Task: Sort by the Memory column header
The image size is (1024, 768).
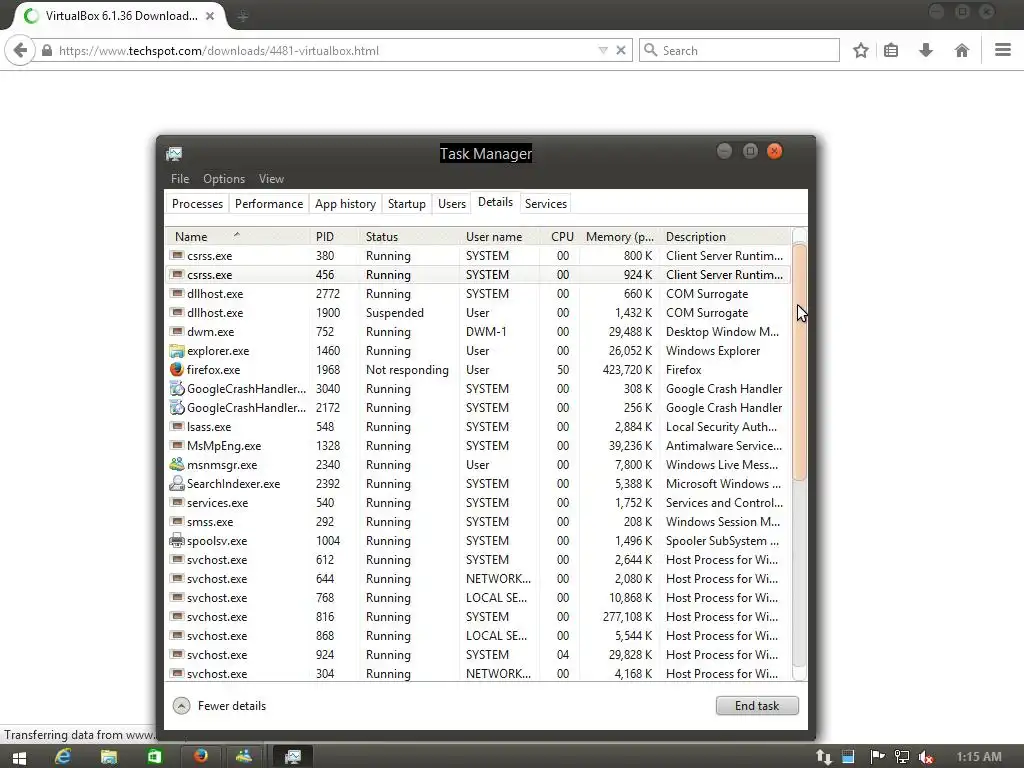Action: pyautogui.click(x=619, y=236)
